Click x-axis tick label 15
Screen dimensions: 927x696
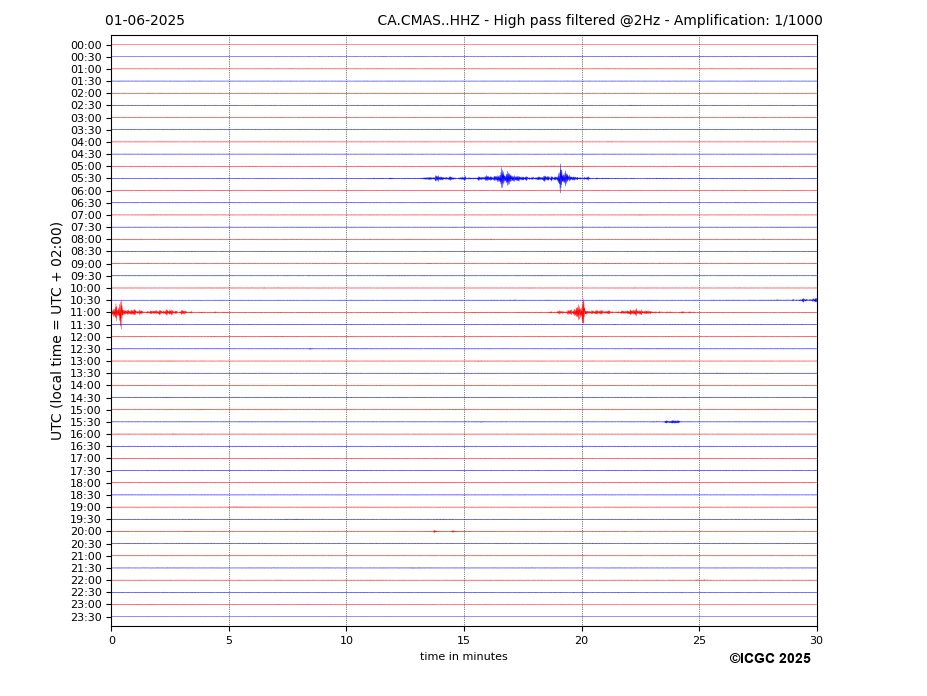tap(464, 640)
